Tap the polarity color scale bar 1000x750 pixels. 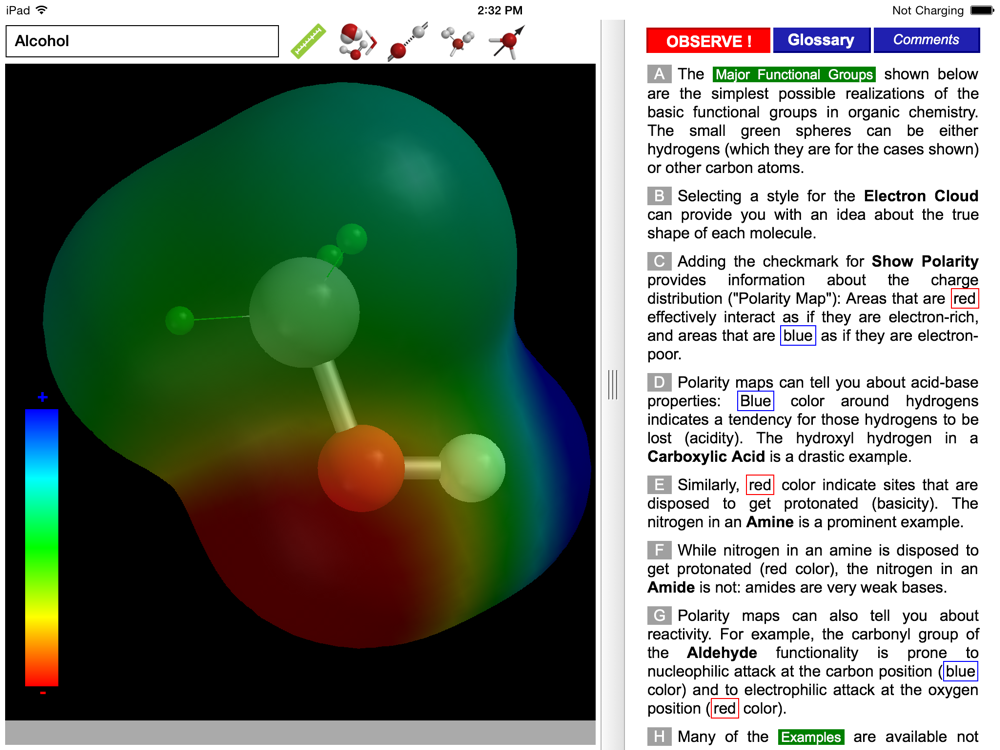pos(41,547)
